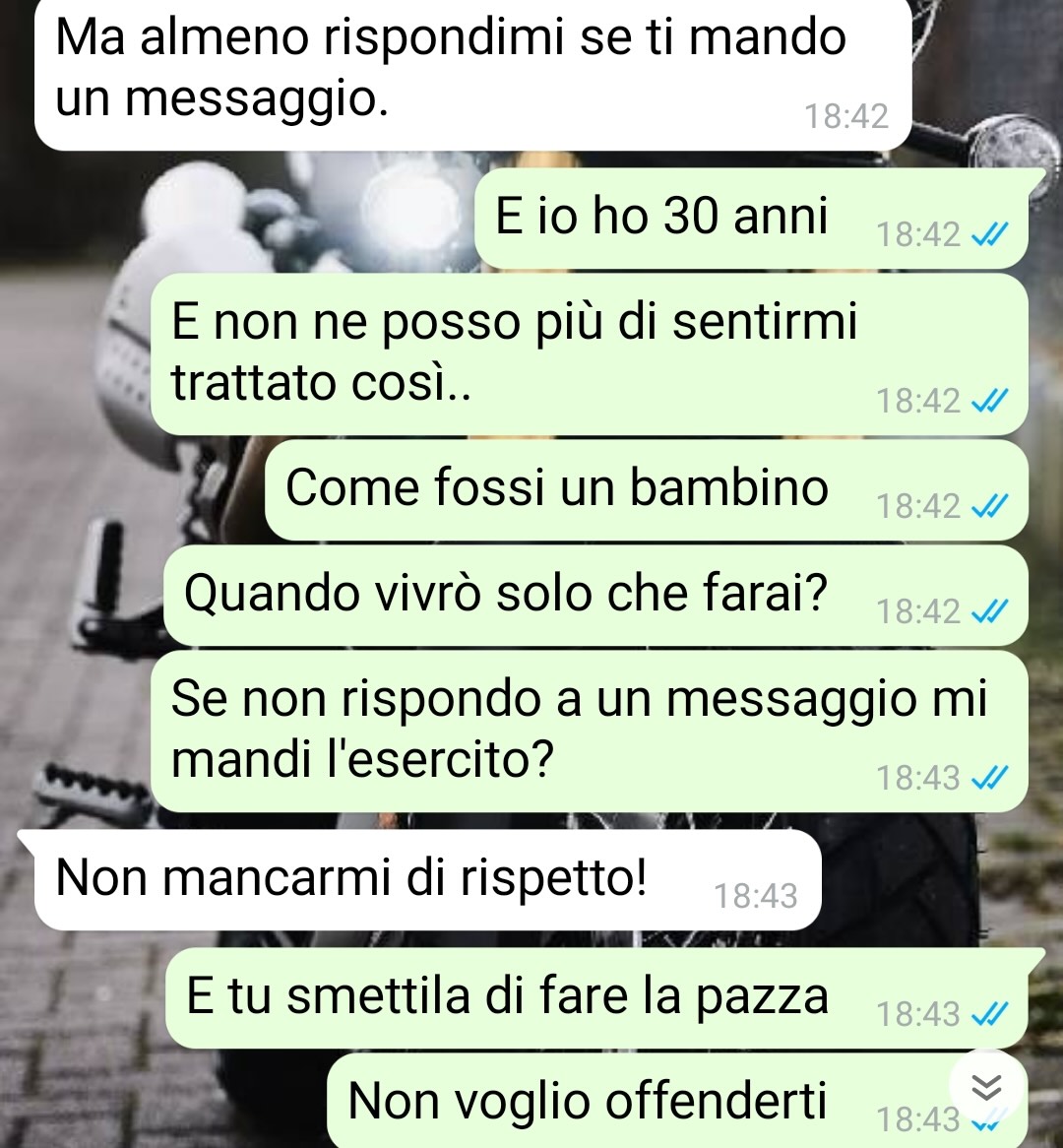Screen dimensions: 1063x1148
Task: Select the 'Se non rispondo a un messaggio' bubble
Action: pos(590,731)
